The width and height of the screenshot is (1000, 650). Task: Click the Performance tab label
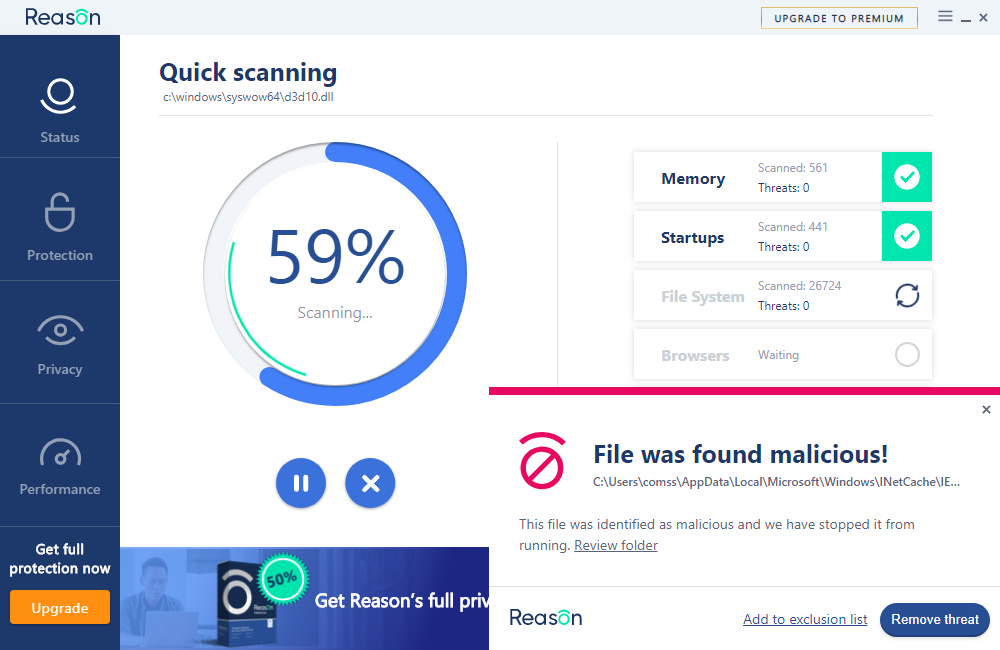(x=60, y=489)
